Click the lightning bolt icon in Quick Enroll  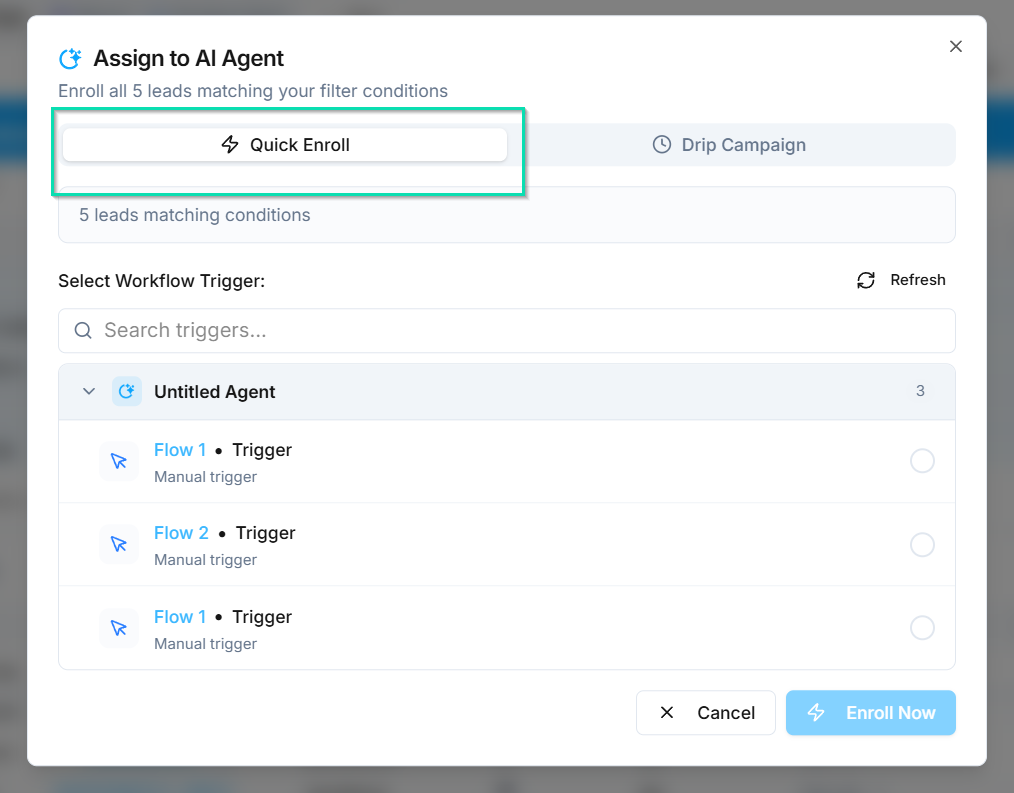(x=230, y=145)
